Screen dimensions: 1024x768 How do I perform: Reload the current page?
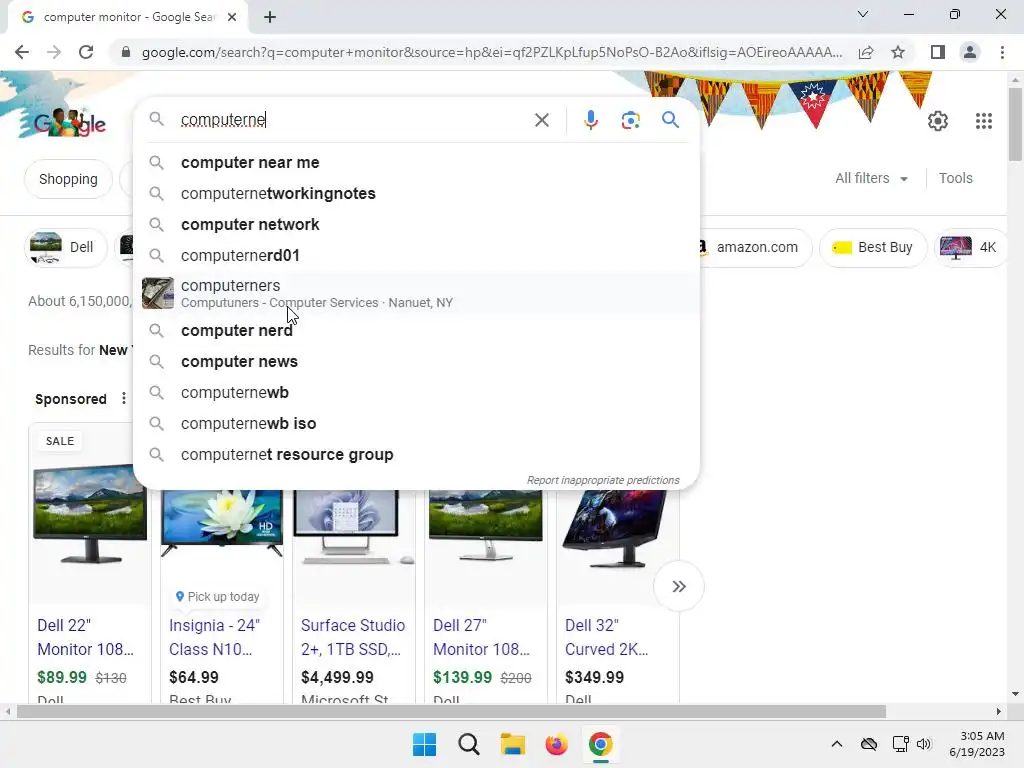86,52
